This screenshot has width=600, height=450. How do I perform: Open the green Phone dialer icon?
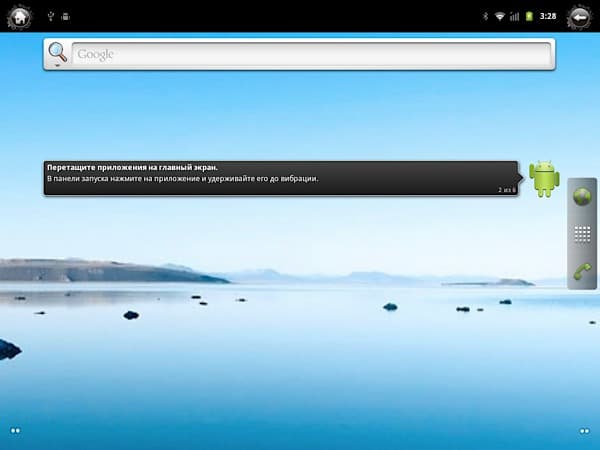(x=582, y=271)
